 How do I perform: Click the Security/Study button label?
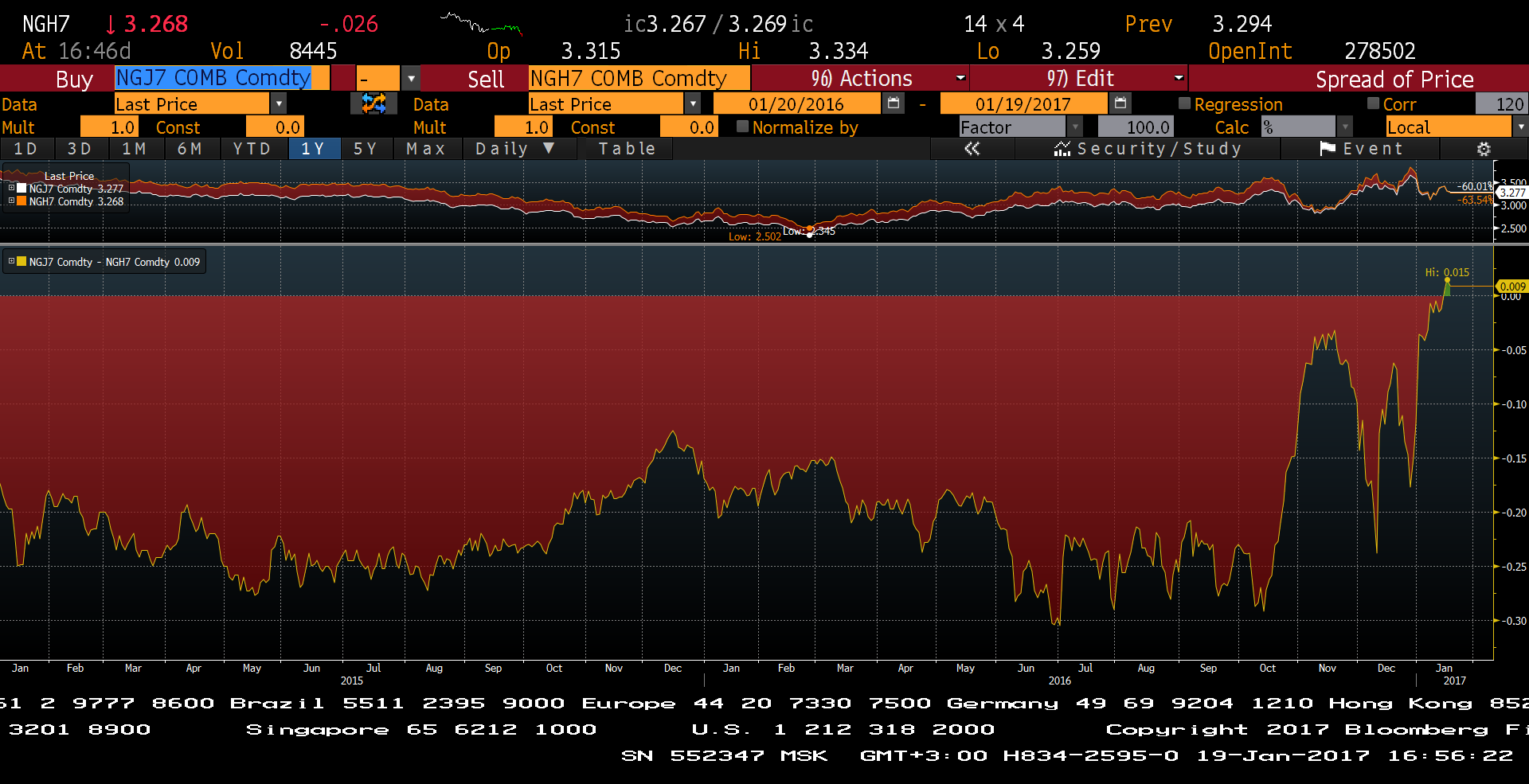[1159, 149]
